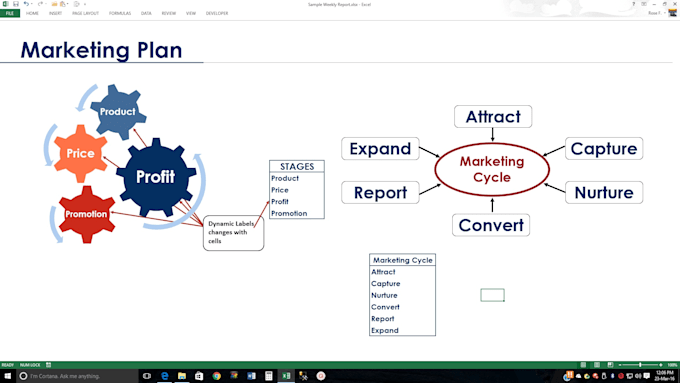The height and width of the screenshot is (383, 680).
Task: Click the Marketing Plan title text
Action: (x=101, y=50)
